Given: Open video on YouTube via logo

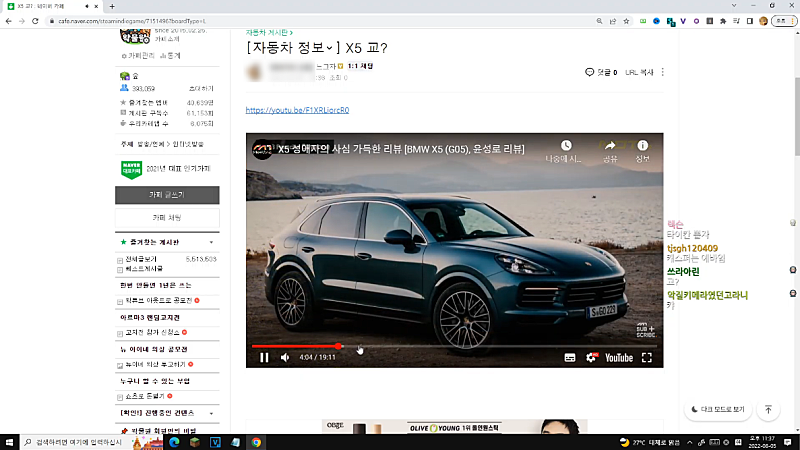Looking at the screenshot, I should (x=619, y=358).
